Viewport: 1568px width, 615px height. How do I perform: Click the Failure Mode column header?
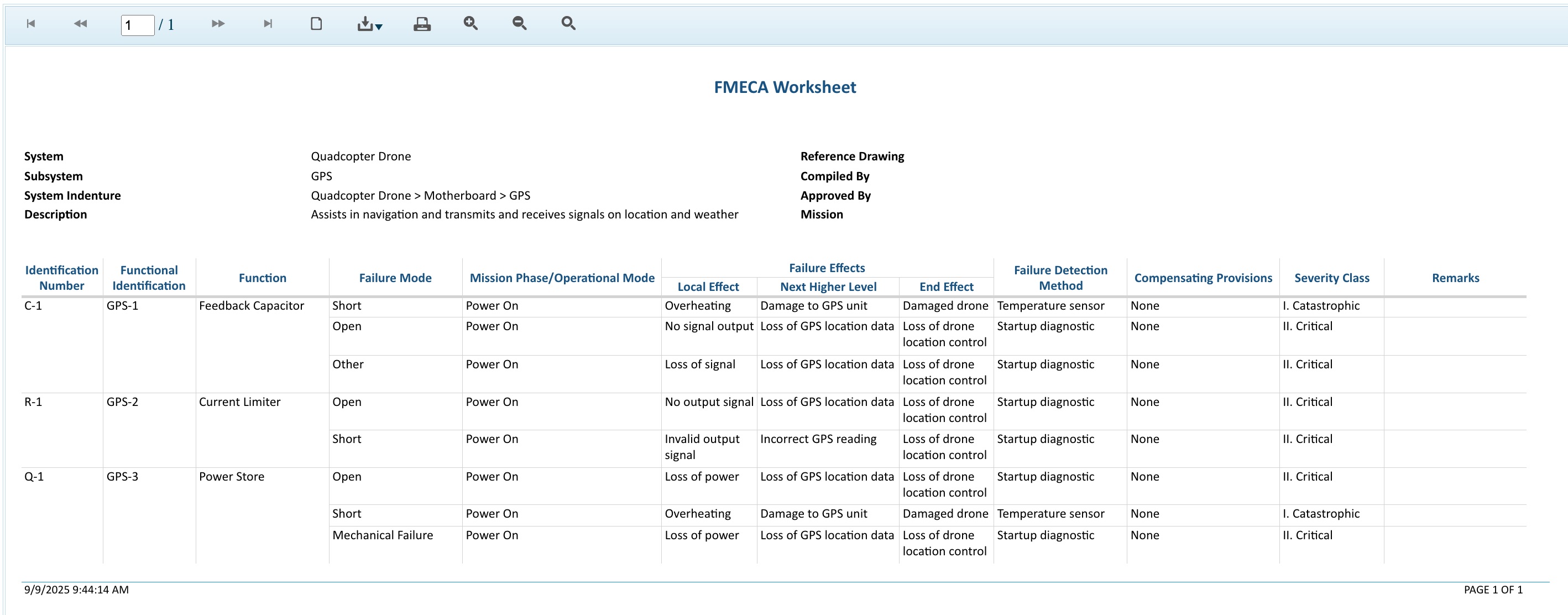395,278
